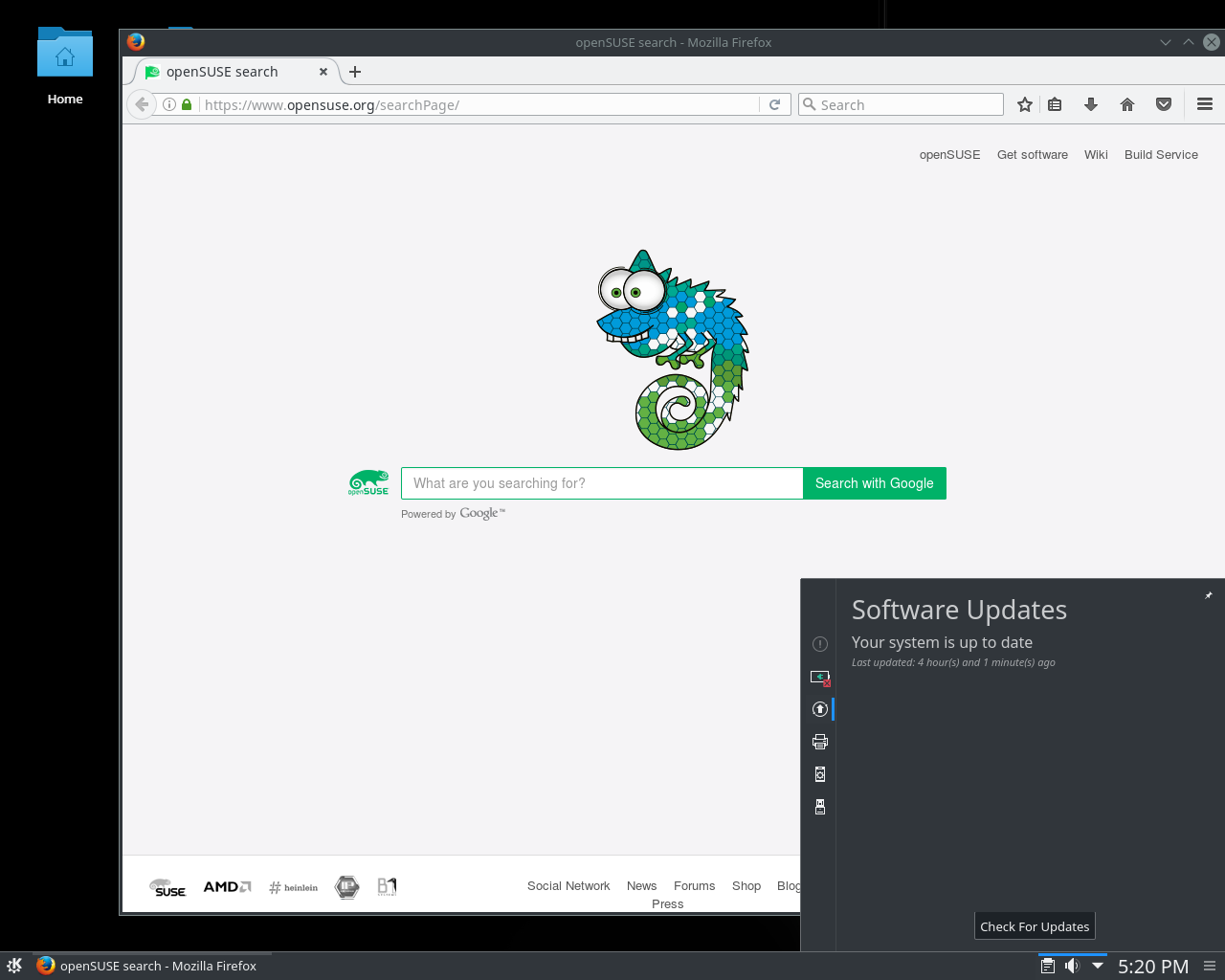This screenshot has height=980, width=1225.
Task: Open the Printers icon in tray panel
Action: [x=820, y=742]
